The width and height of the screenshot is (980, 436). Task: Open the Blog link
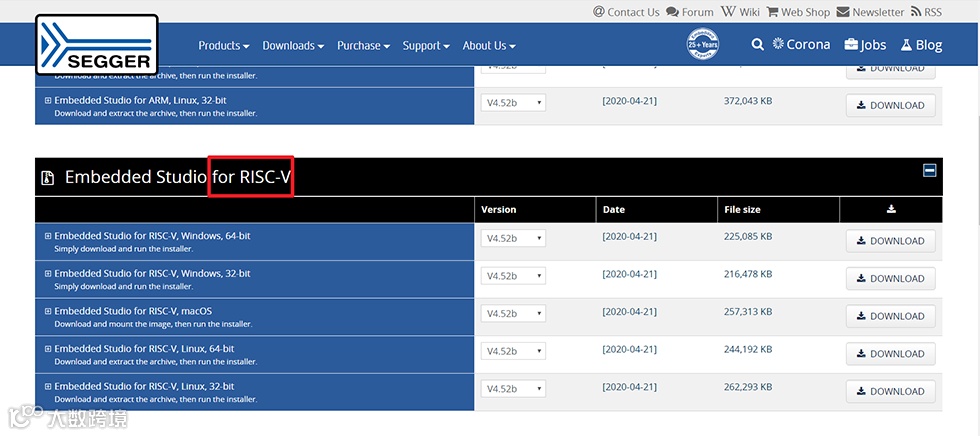pyautogui.click(x=921, y=45)
